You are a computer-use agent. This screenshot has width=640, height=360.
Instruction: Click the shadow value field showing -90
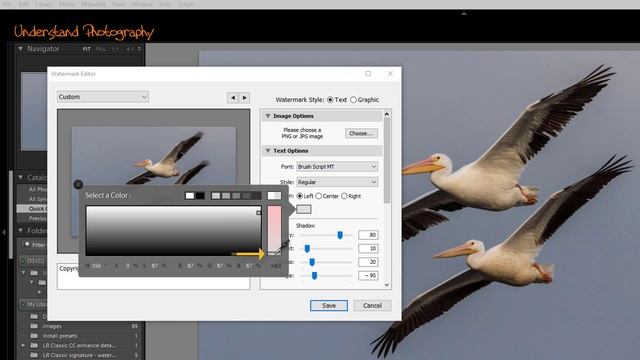[368, 276]
